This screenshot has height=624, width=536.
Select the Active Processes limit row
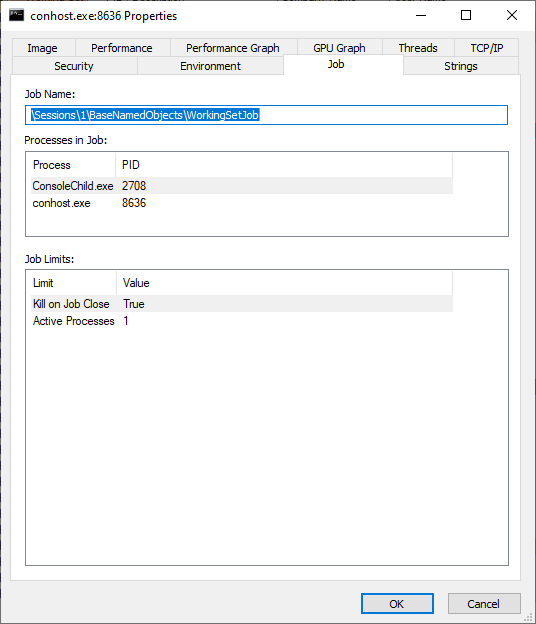pyautogui.click(x=242, y=321)
